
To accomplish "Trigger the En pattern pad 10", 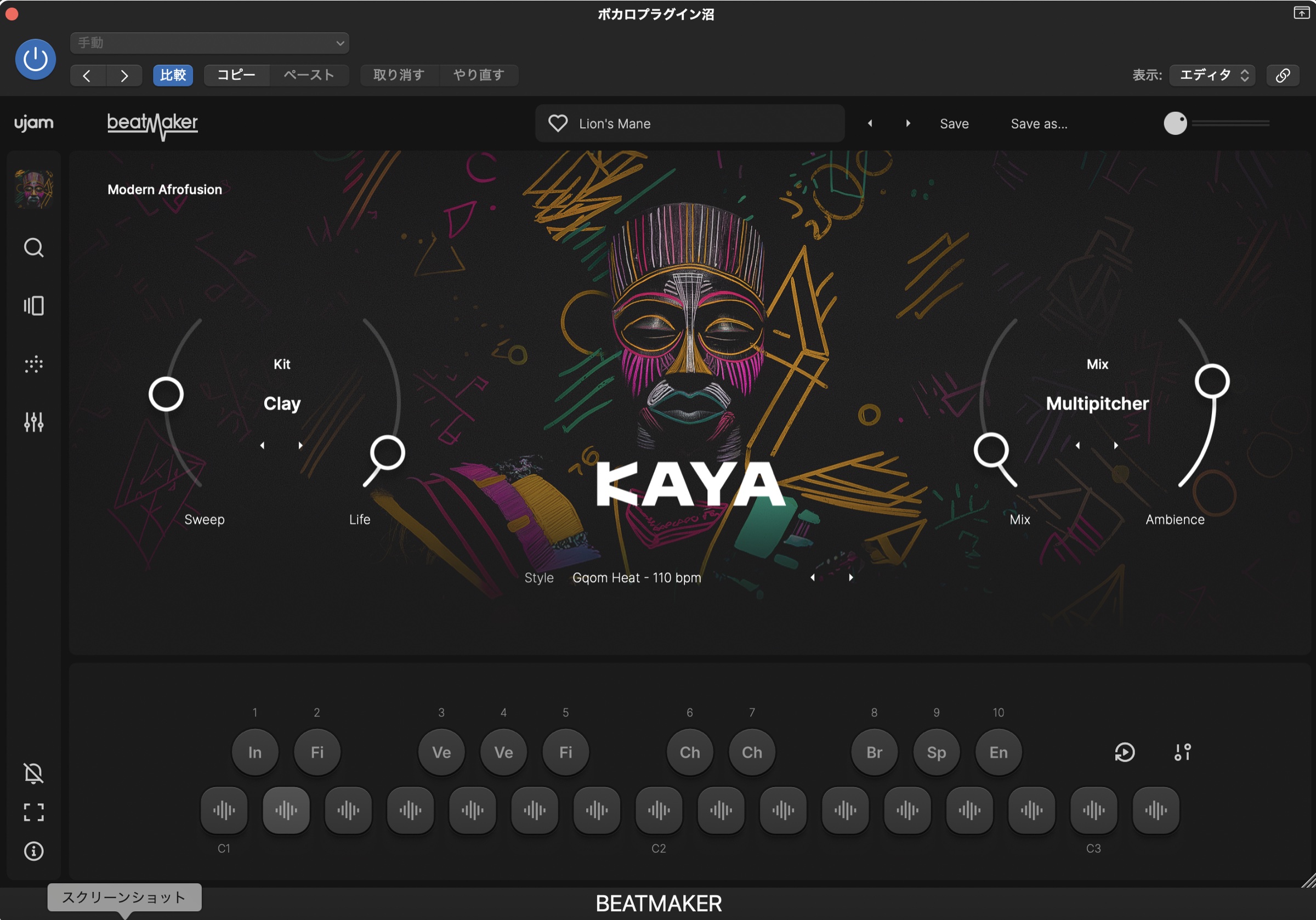I will tap(999, 752).
